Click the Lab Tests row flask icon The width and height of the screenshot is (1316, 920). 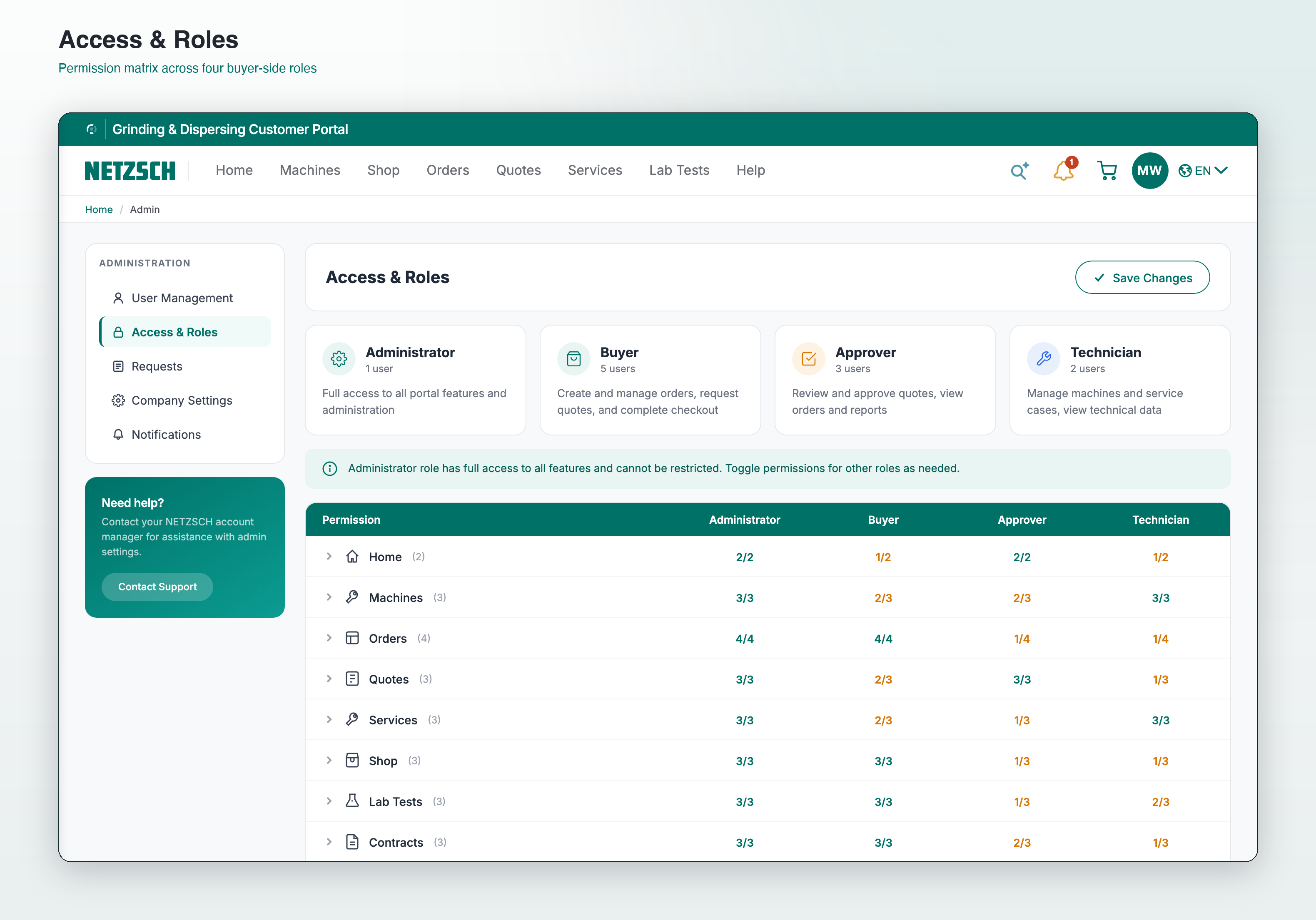352,801
